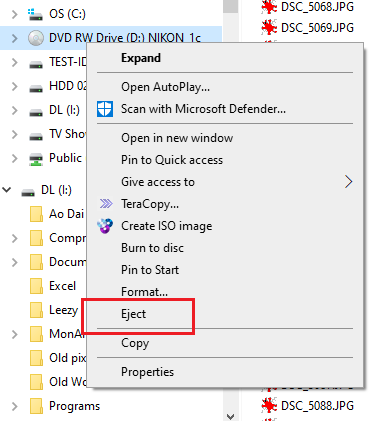
Task: Expand the TV Shows drive node
Action: pos(14,134)
